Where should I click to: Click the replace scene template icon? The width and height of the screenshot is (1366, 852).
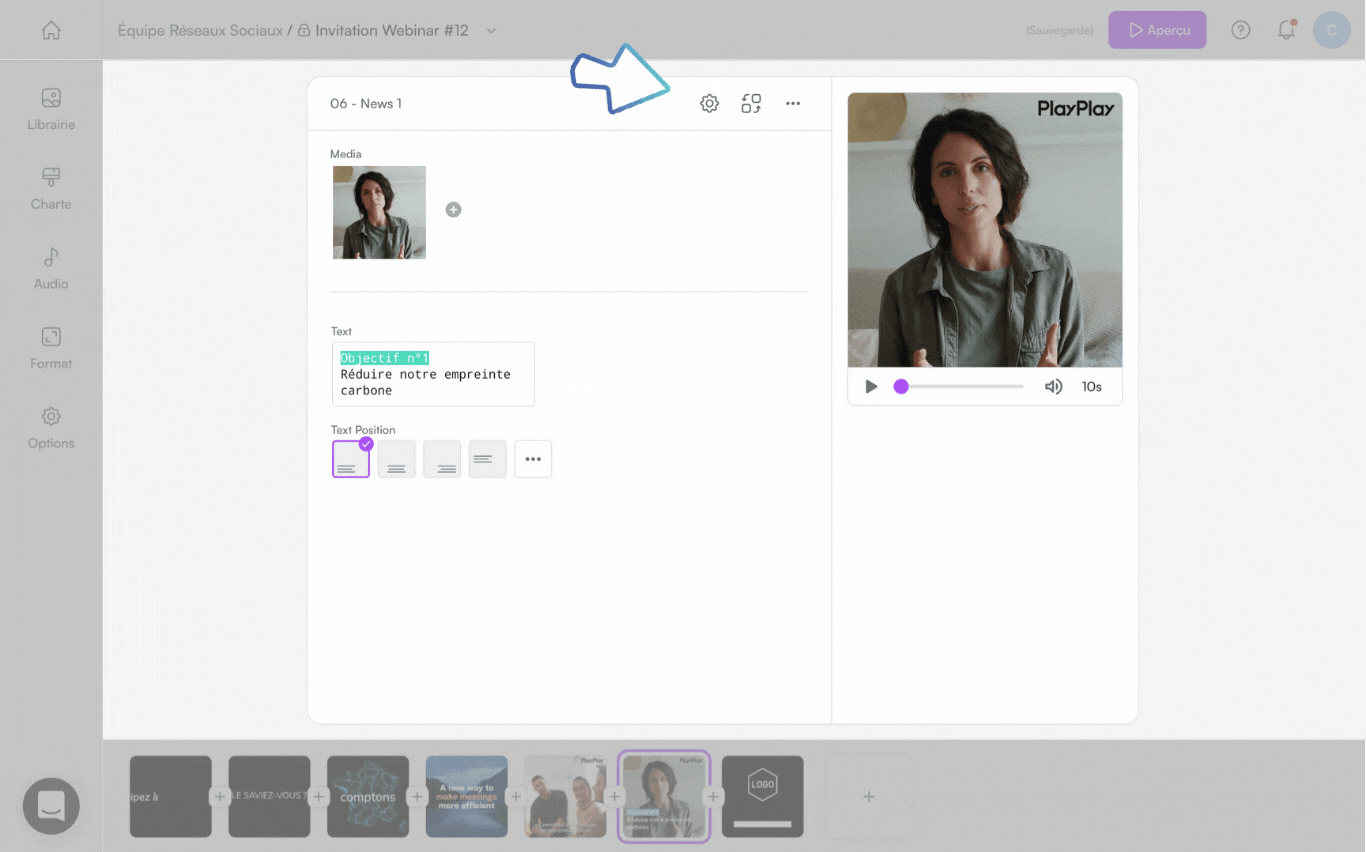coord(751,103)
